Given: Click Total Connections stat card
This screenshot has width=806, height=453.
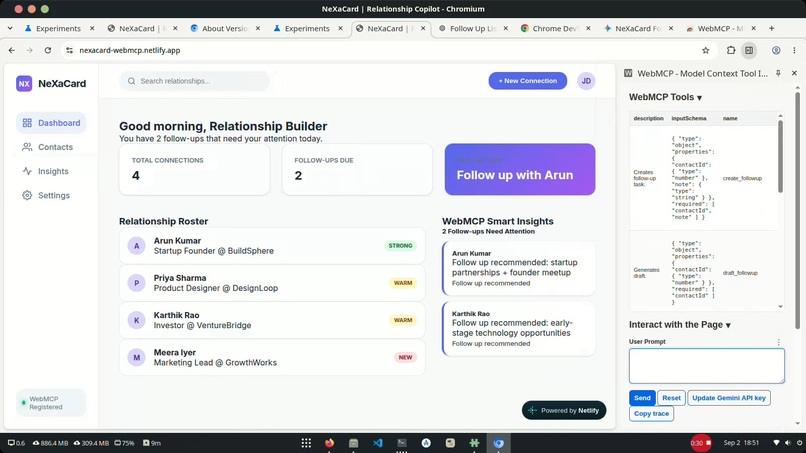Looking at the screenshot, I should point(194,169).
